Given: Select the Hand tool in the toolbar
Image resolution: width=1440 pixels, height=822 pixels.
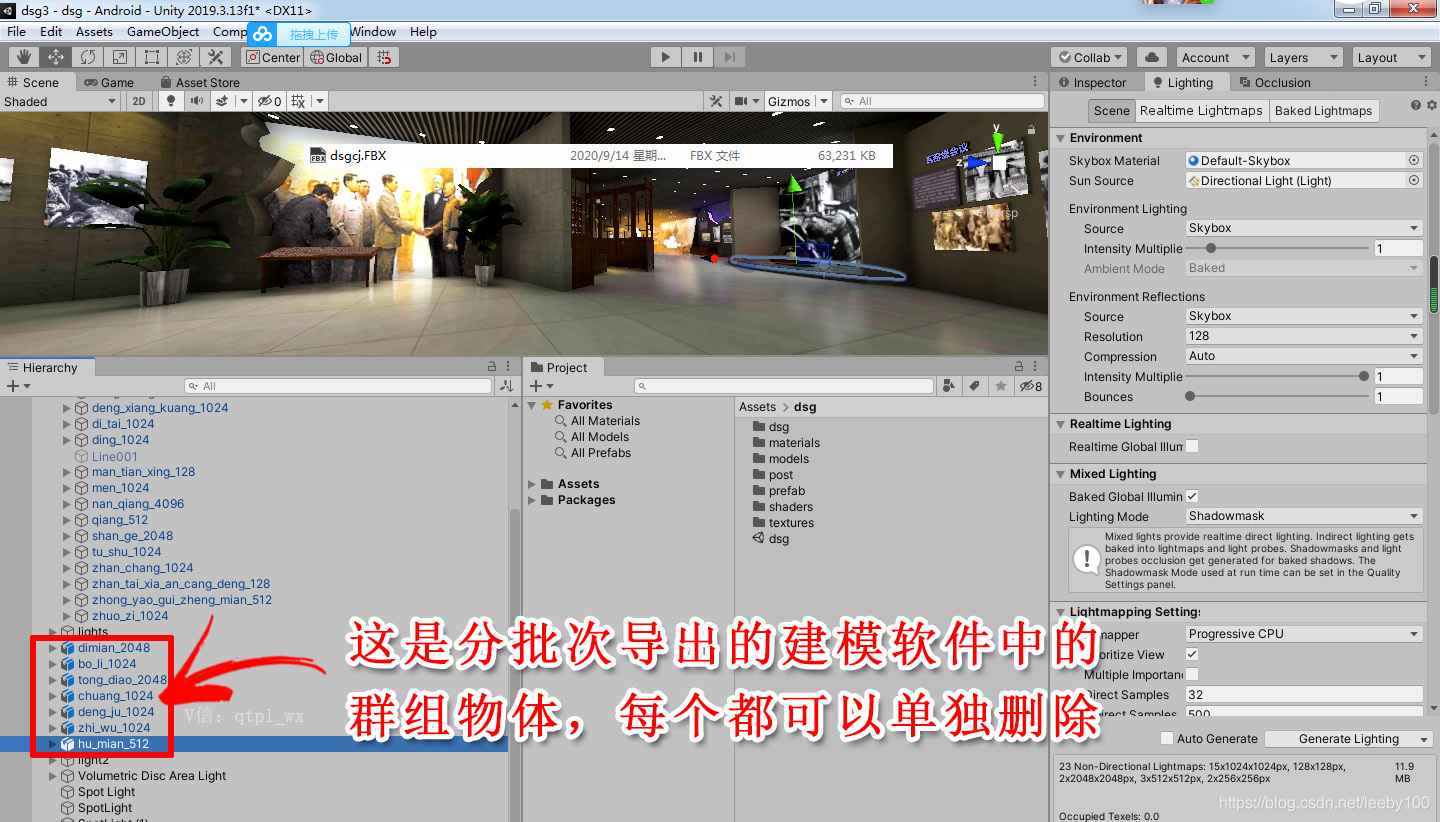Looking at the screenshot, I should [x=25, y=57].
